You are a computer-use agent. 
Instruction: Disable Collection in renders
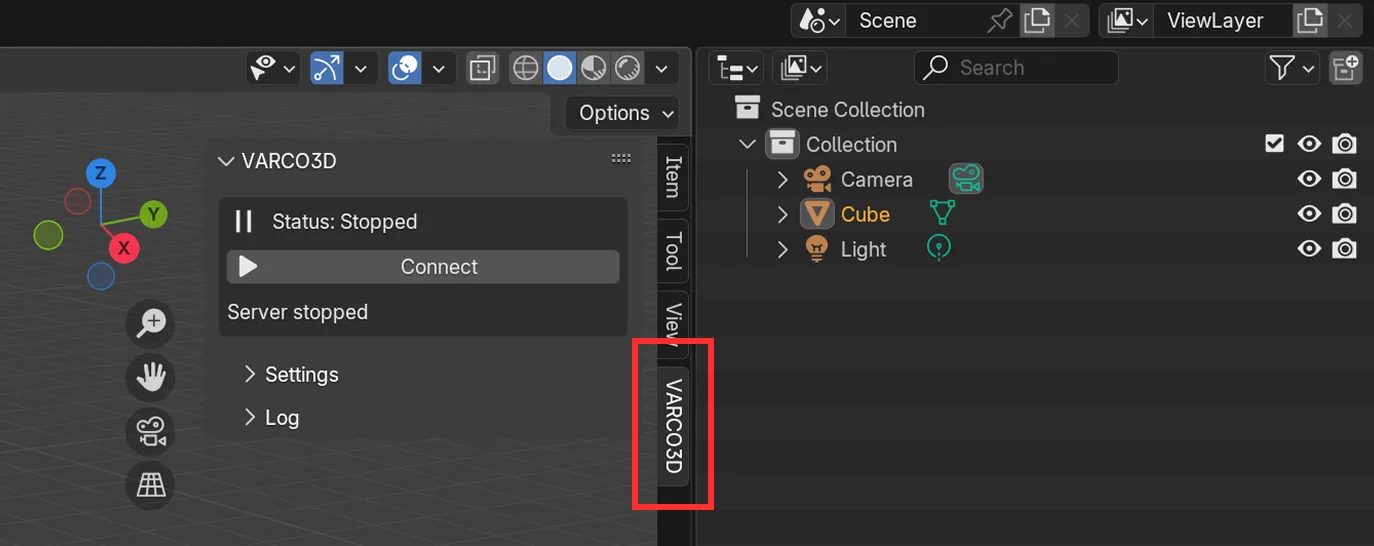[x=1345, y=145]
